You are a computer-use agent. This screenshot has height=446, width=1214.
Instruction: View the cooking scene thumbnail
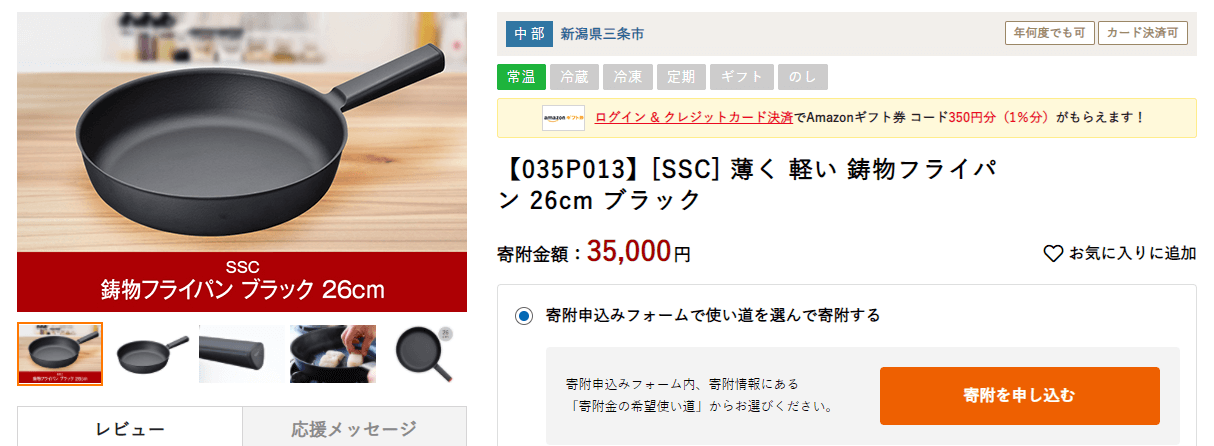coord(332,354)
